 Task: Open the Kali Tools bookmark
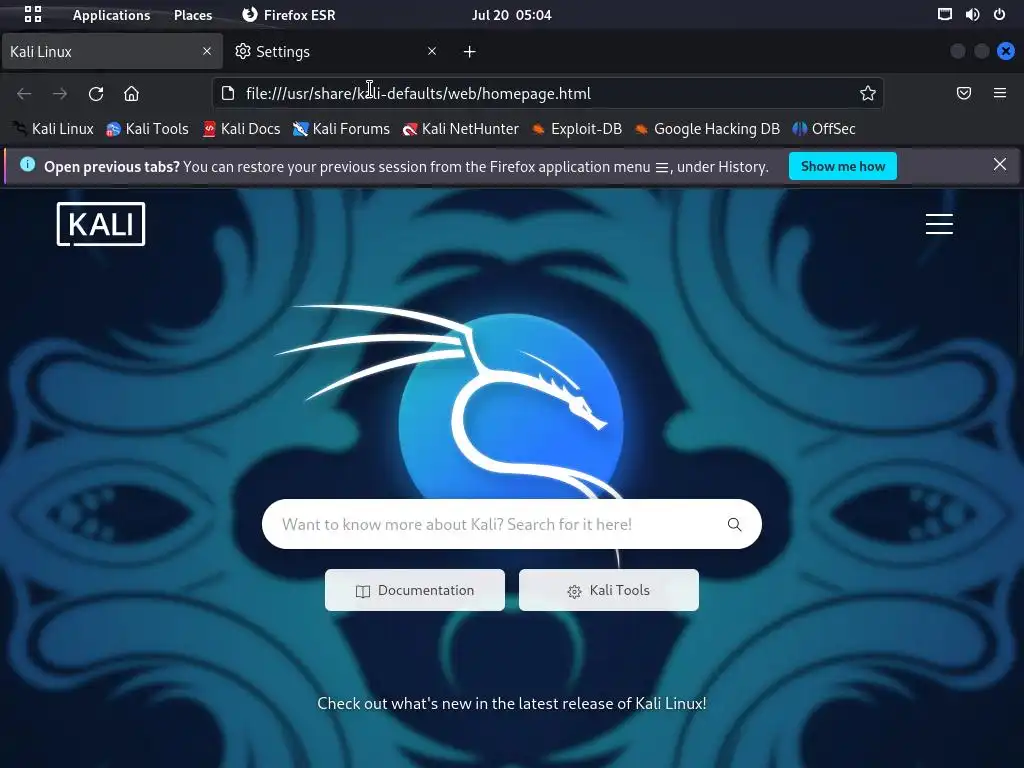(x=148, y=129)
